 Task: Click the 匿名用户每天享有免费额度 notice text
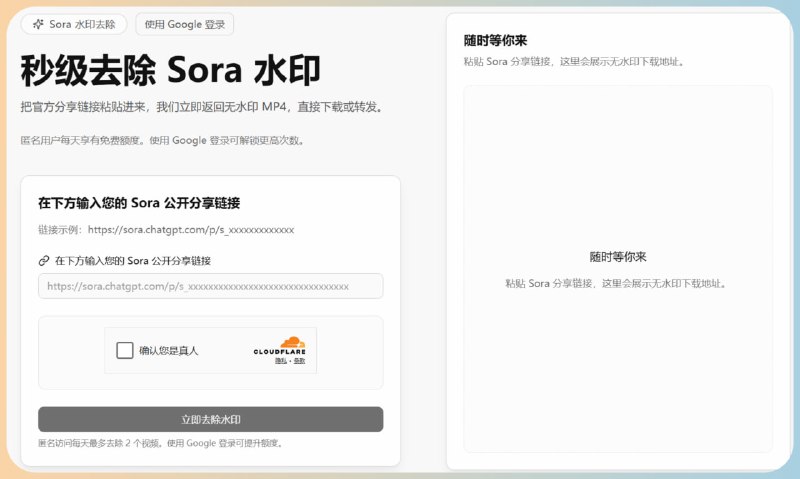tap(162, 140)
